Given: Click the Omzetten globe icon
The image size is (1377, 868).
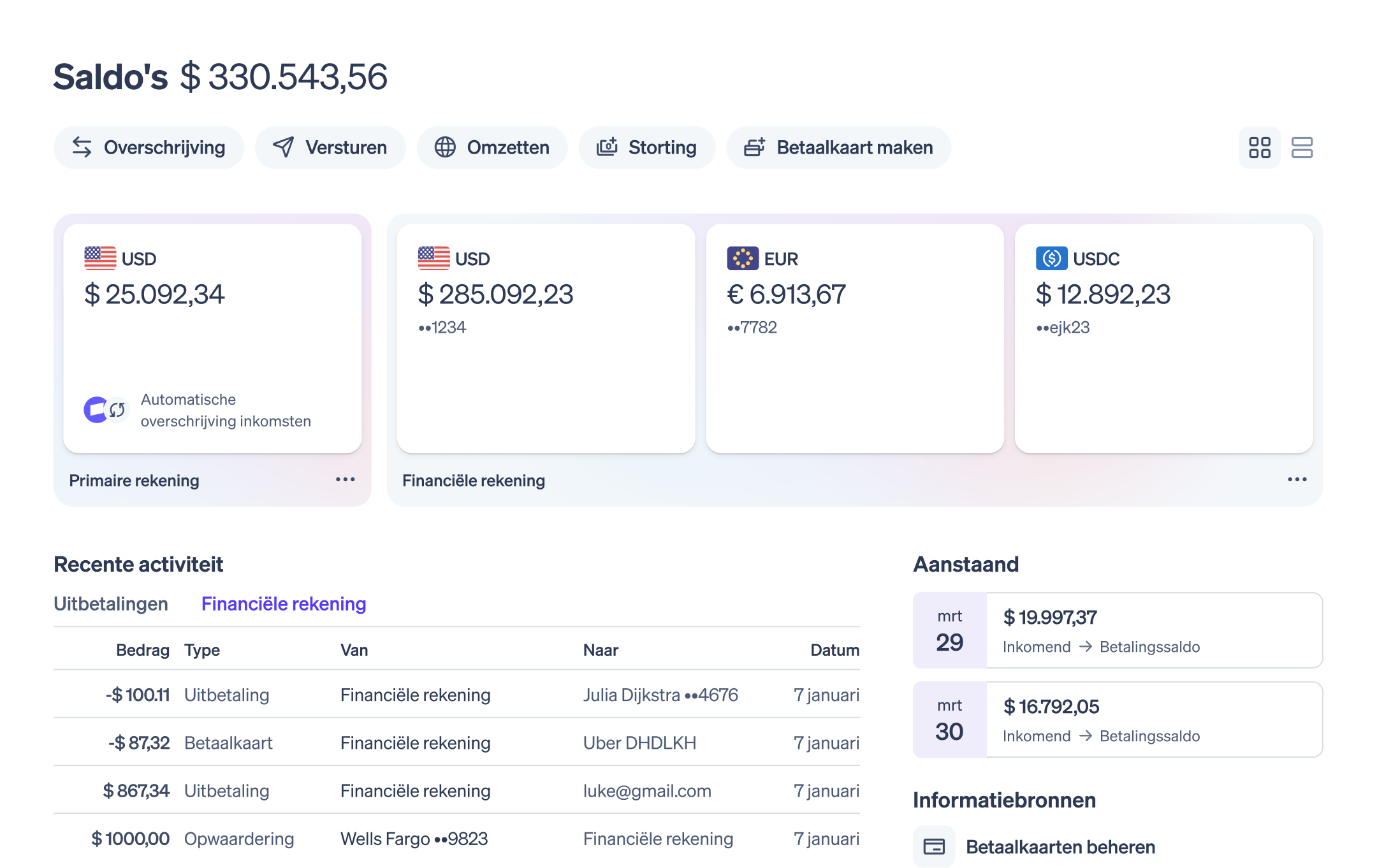Looking at the screenshot, I should tap(445, 147).
